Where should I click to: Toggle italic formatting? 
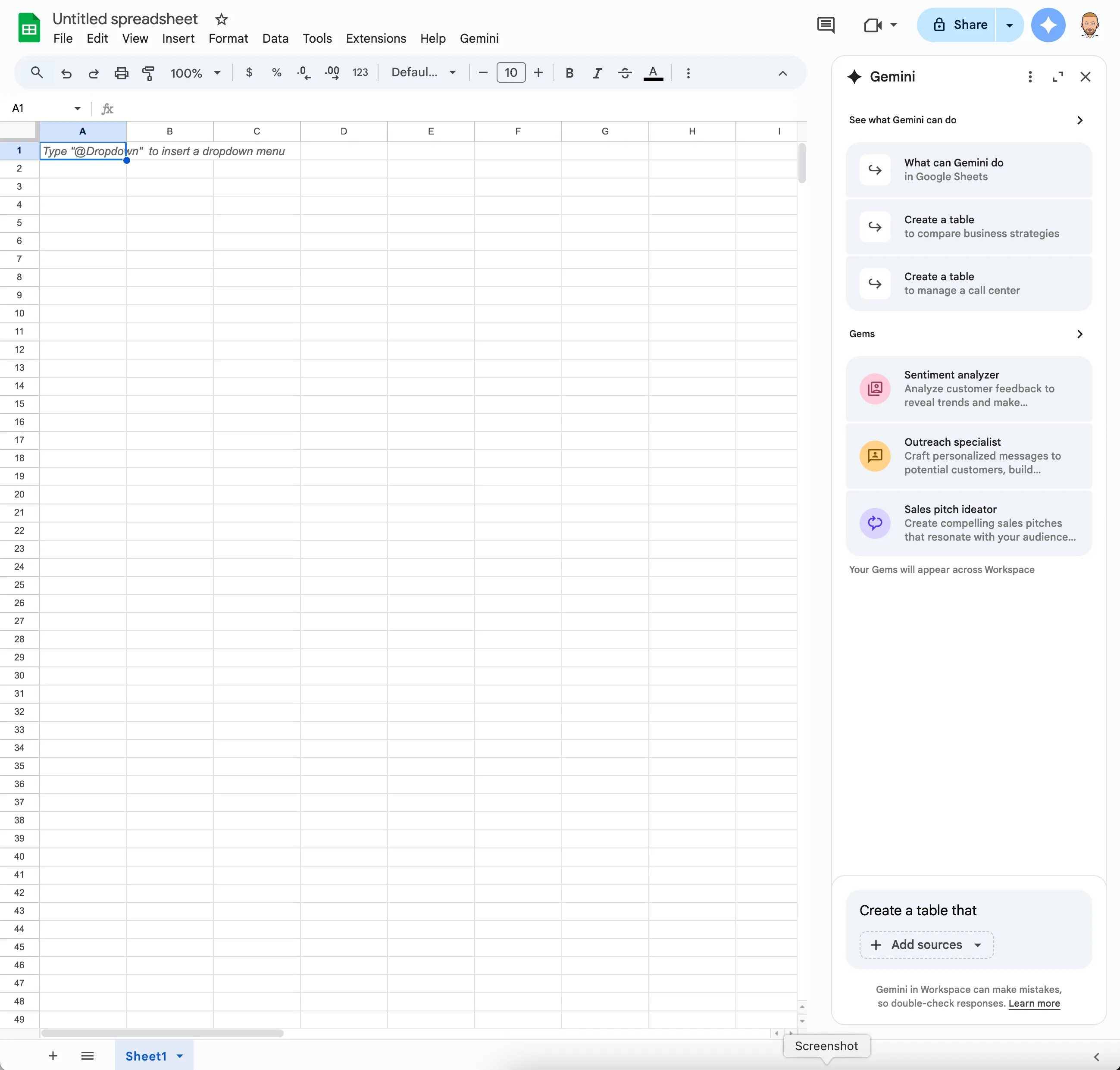pyautogui.click(x=597, y=73)
